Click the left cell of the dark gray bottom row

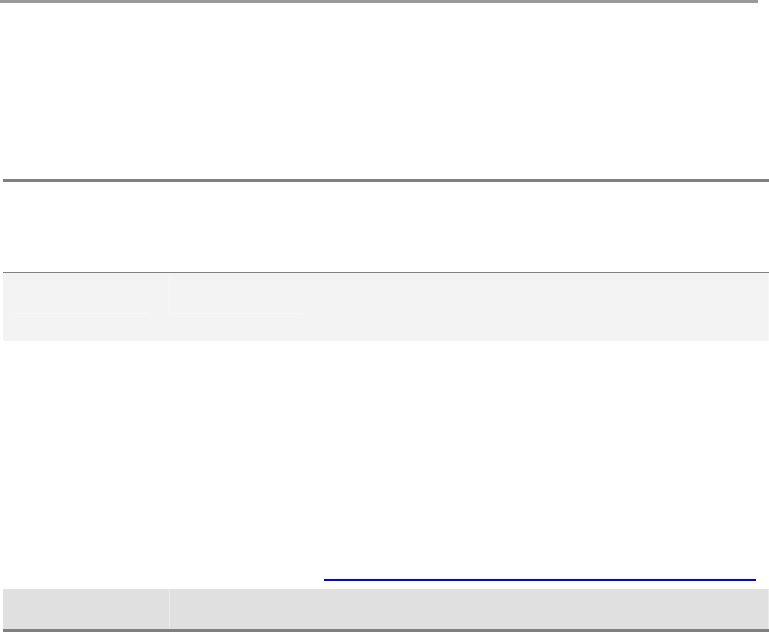pos(84,610)
